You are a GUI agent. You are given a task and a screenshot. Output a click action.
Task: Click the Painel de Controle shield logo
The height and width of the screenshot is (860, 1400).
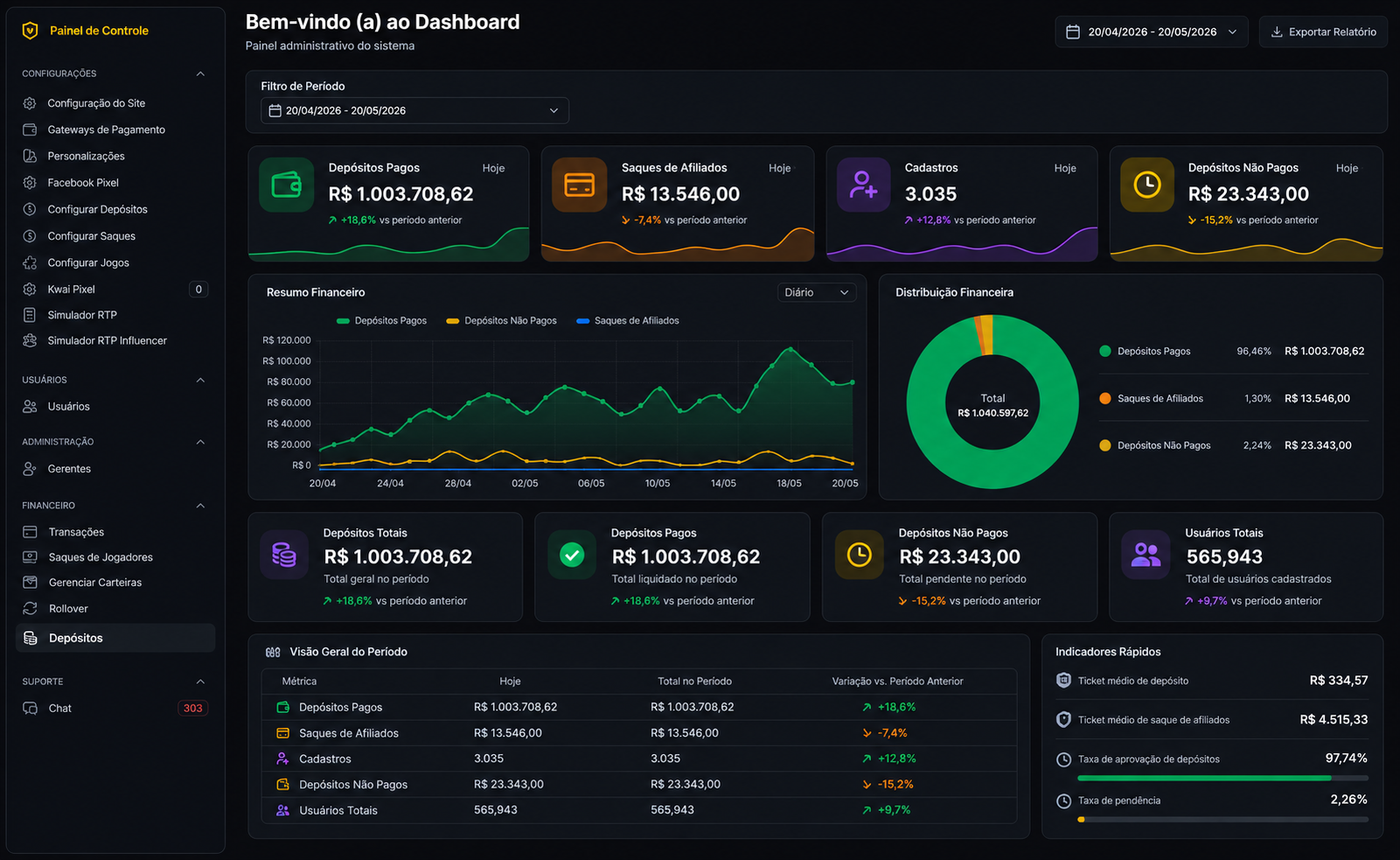[30, 31]
